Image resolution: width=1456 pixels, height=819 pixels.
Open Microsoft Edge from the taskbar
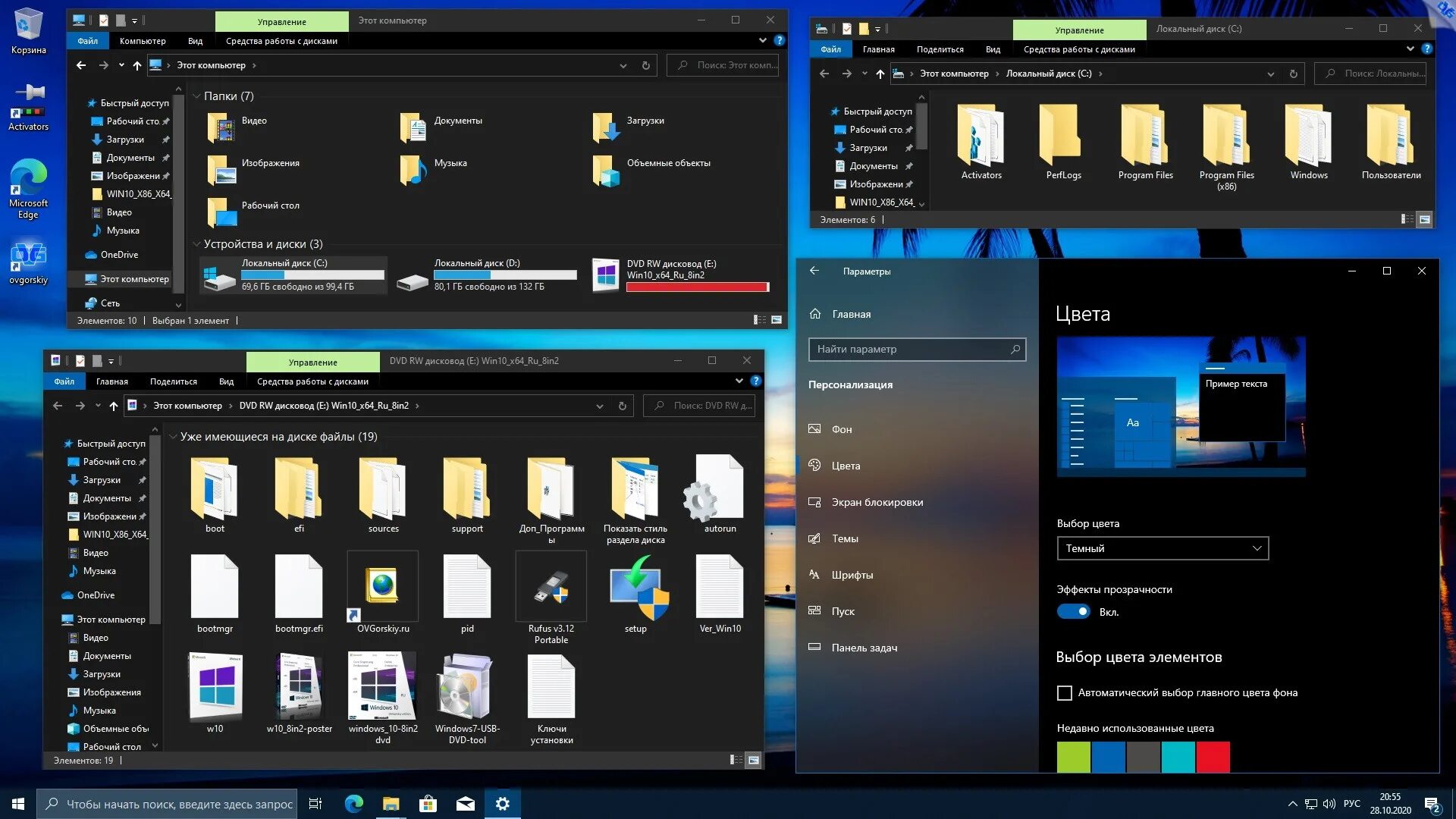(x=354, y=804)
